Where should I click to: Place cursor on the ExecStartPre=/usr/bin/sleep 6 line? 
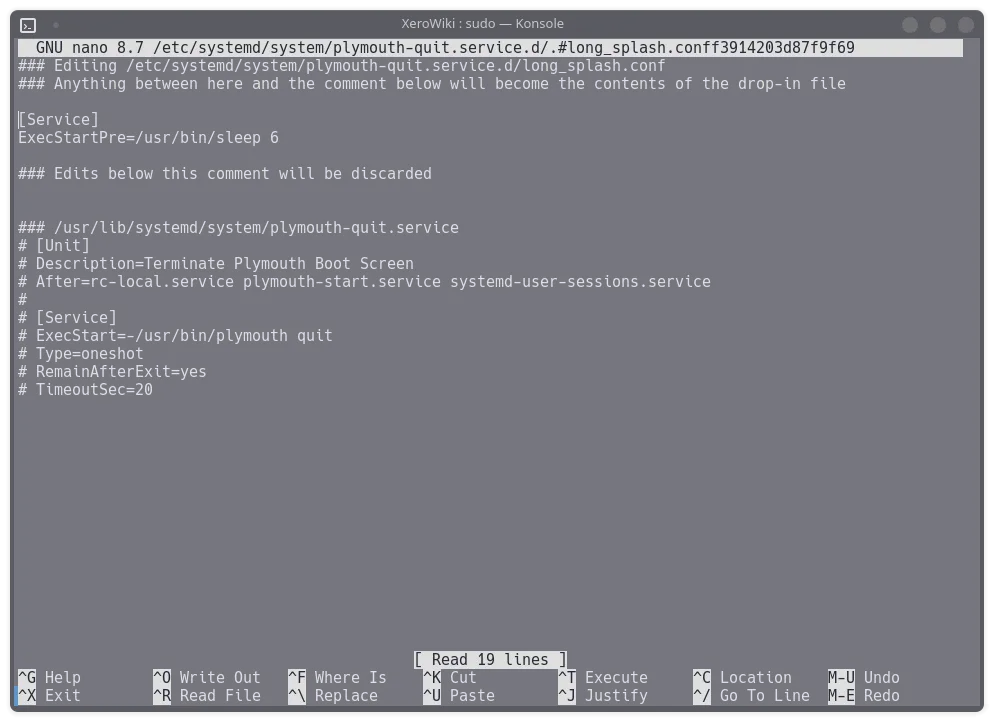pos(148,137)
